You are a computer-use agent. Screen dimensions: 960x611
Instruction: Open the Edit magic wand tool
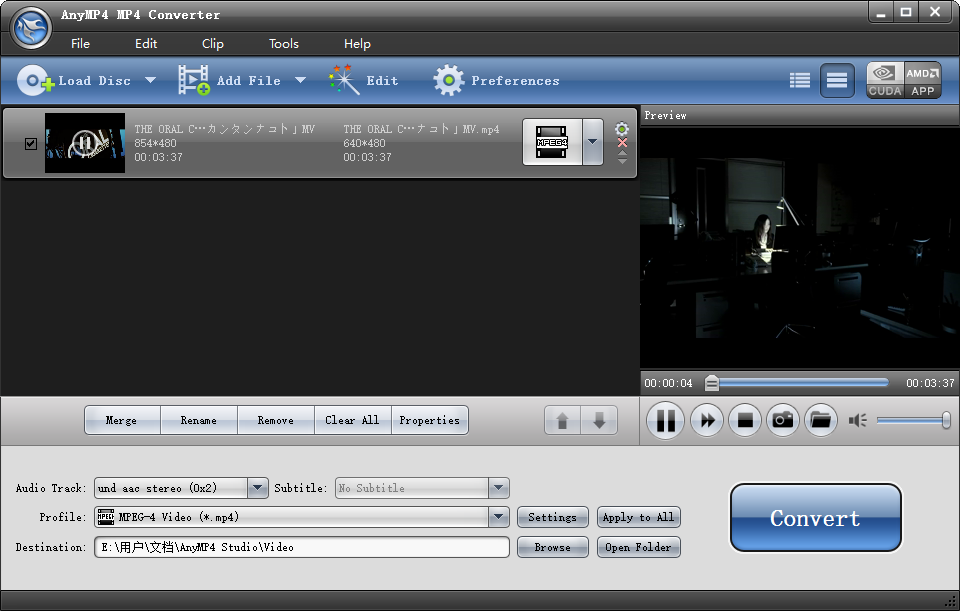pyautogui.click(x=344, y=80)
